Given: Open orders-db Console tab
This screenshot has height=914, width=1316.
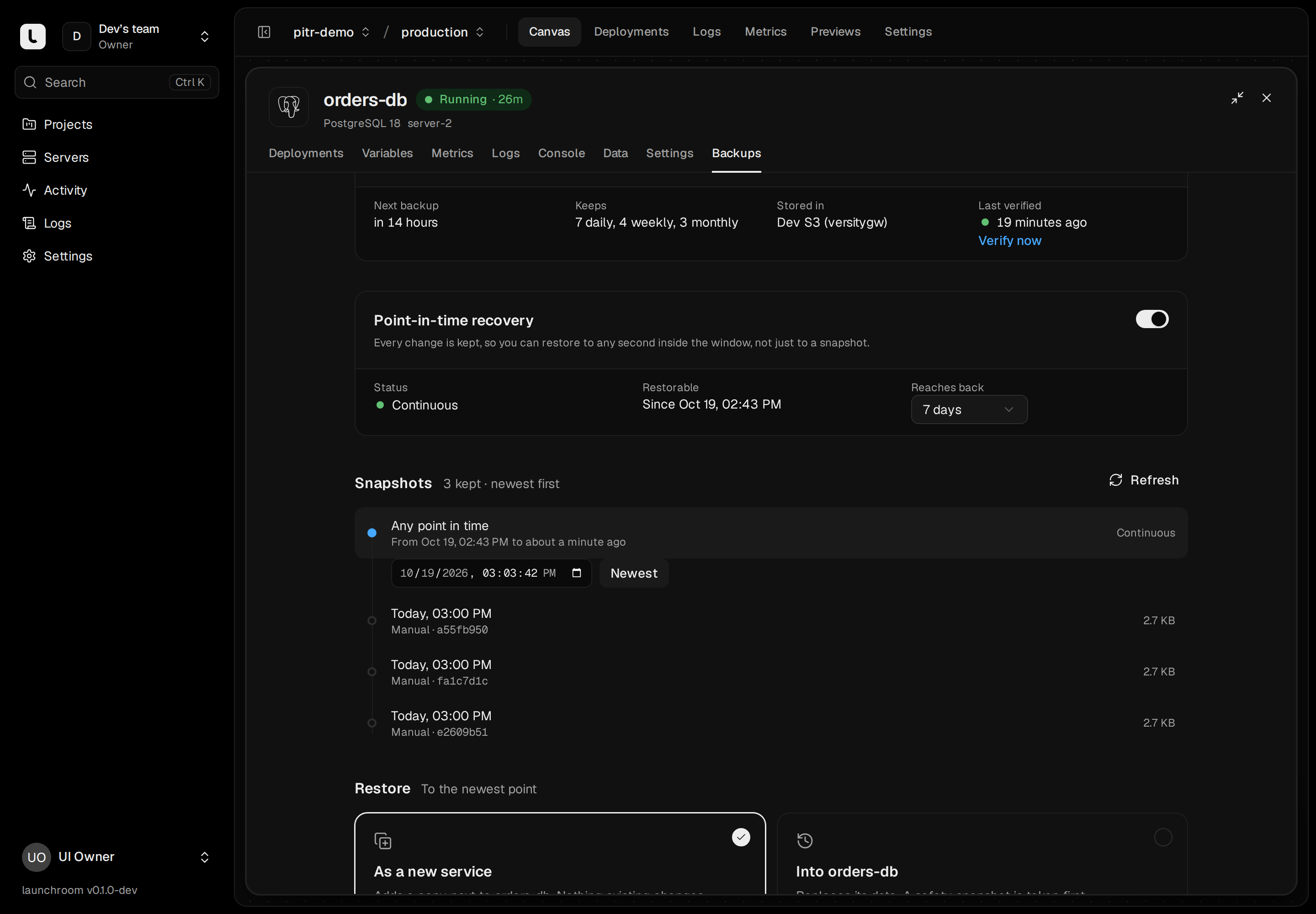Looking at the screenshot, I should click(561, 153).
